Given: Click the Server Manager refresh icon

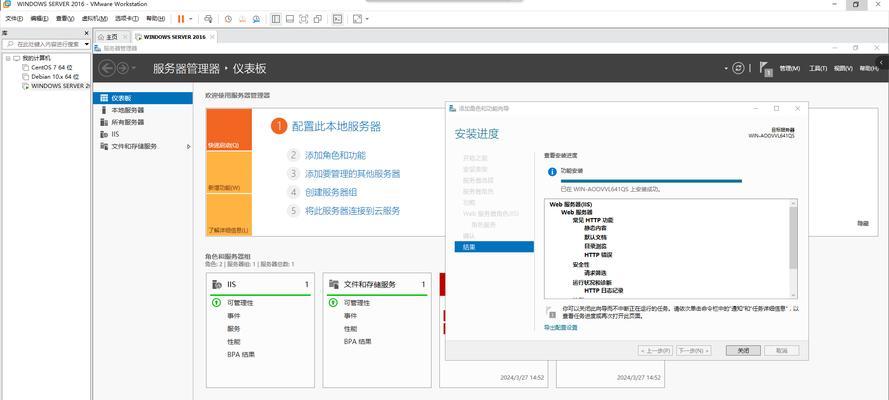Looking at the screenshot, I should pos(738,68).
